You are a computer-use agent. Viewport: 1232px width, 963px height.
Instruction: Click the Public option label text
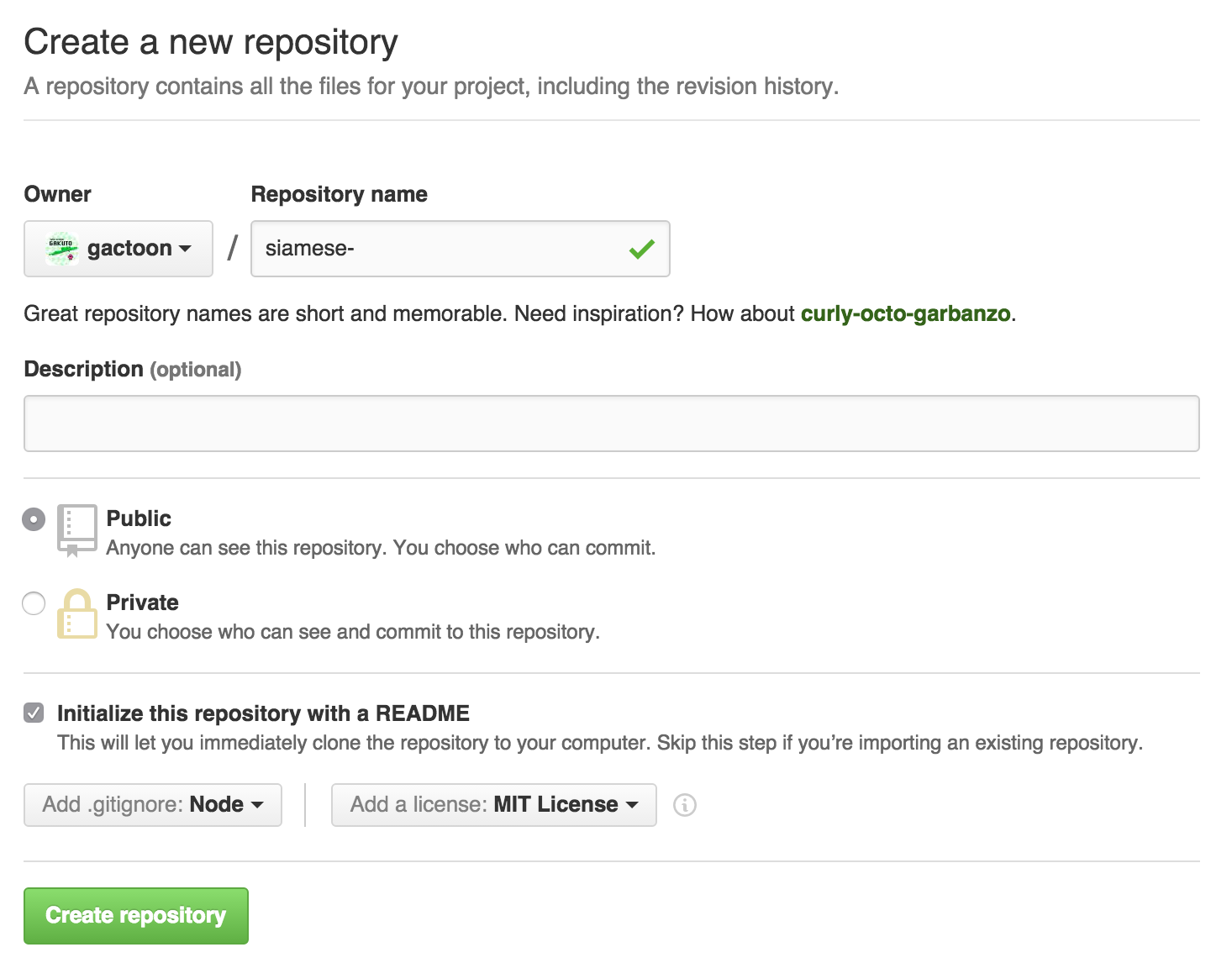(139, 518)
